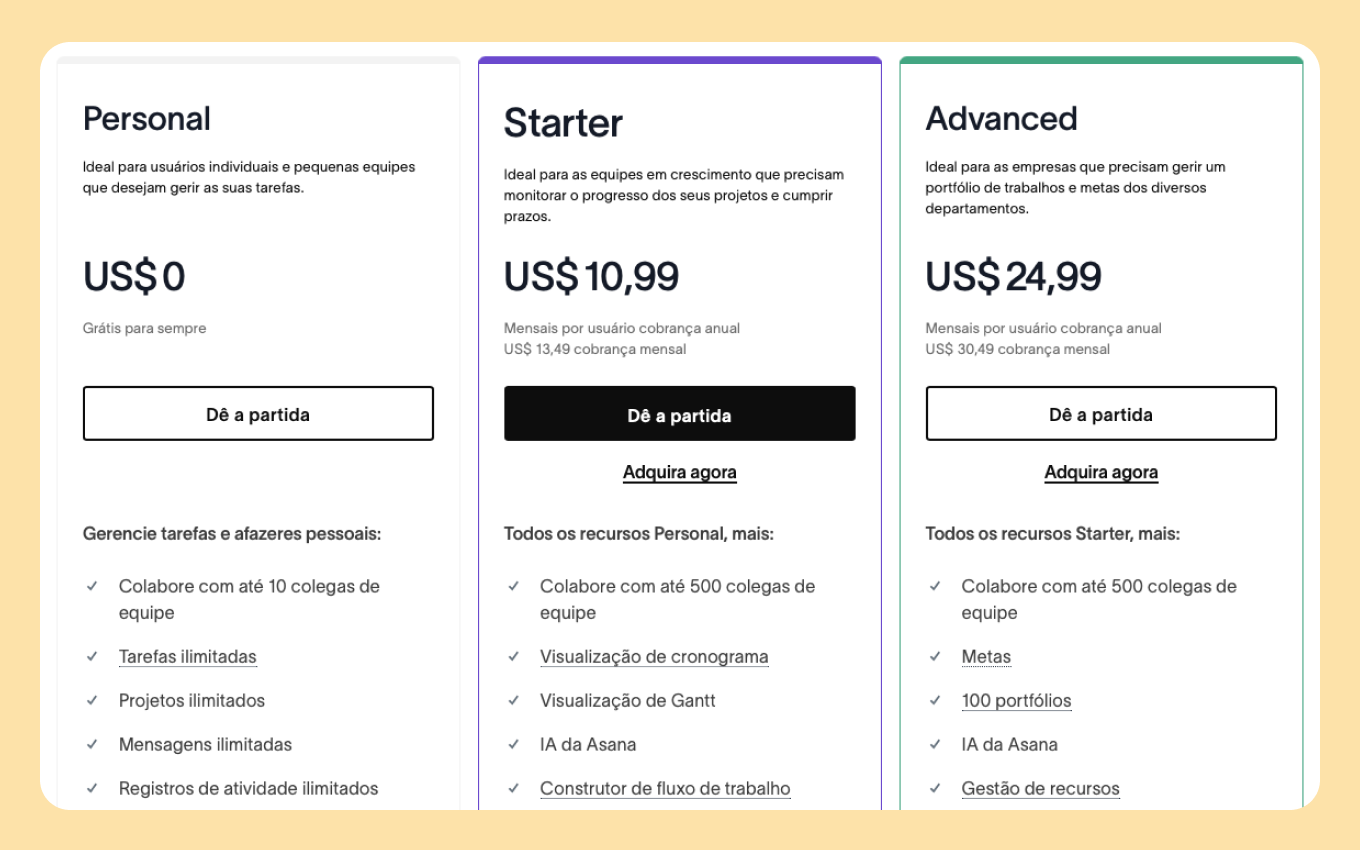Click the "Starter" plan heading
Screen dimensions: 1360x850
(563, 123)
